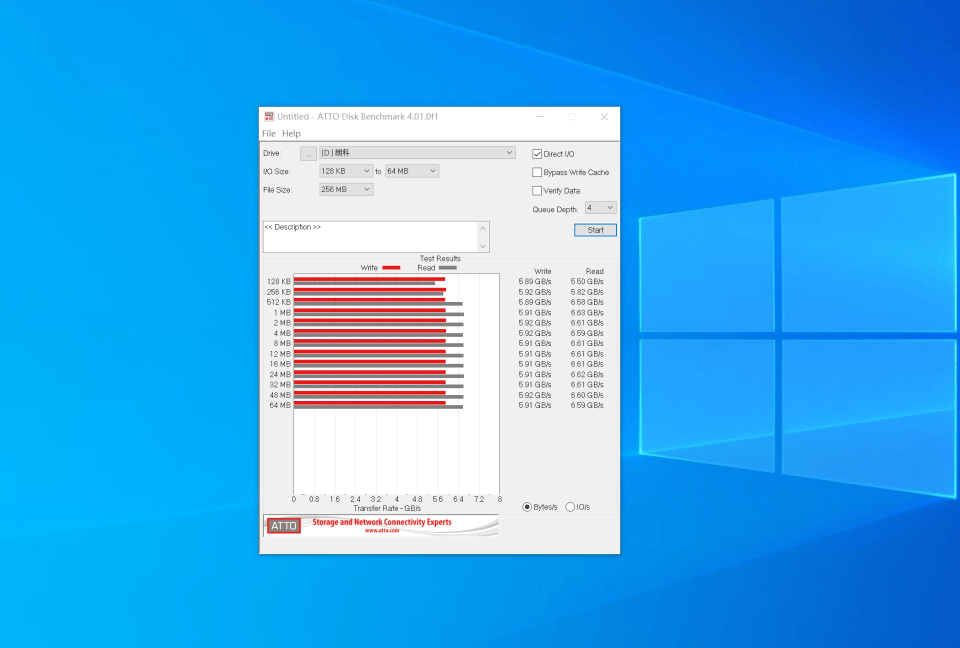Click the description box scroll-down arrow
Viewport: 960px width, 648px height.
pyautogui.click(x=484, y=246)
